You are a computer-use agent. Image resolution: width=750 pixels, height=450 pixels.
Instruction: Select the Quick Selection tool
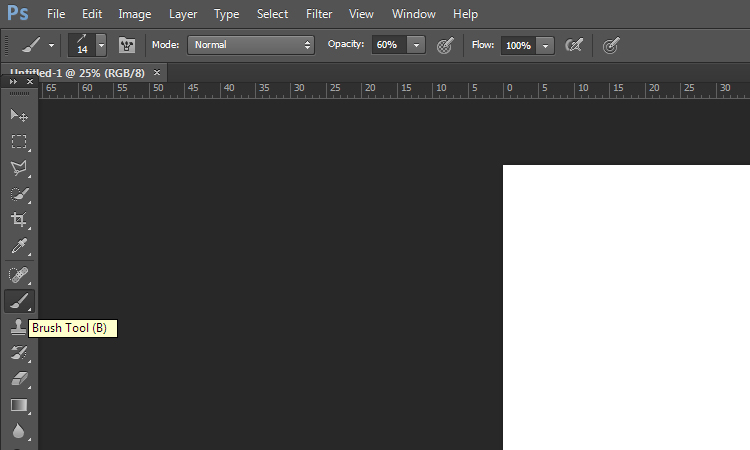[x=19, y=194]
